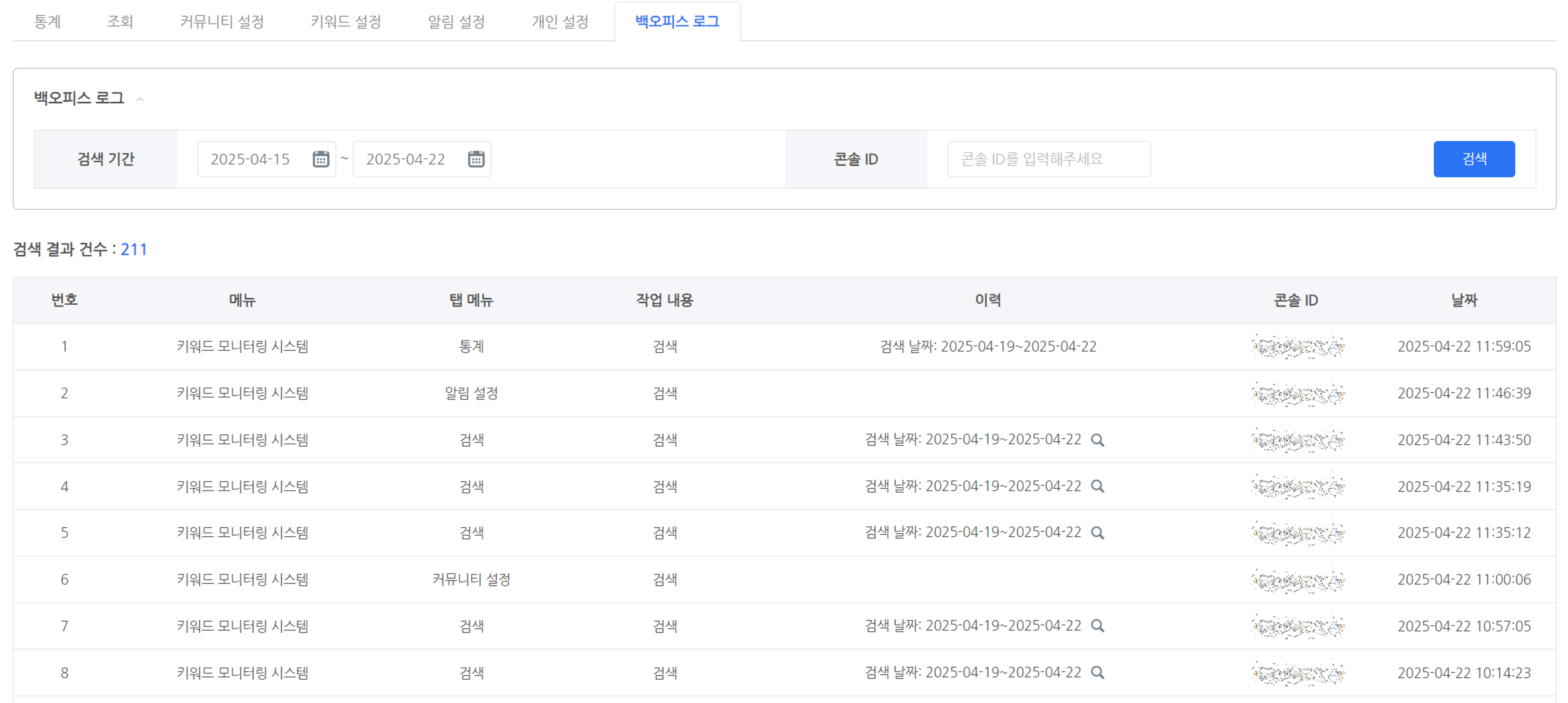Click the 2025-04-22 end date field
Image resolution: width=1568 pixels, height=703 pixels.
pyautogui.click(x=406, y=159)
